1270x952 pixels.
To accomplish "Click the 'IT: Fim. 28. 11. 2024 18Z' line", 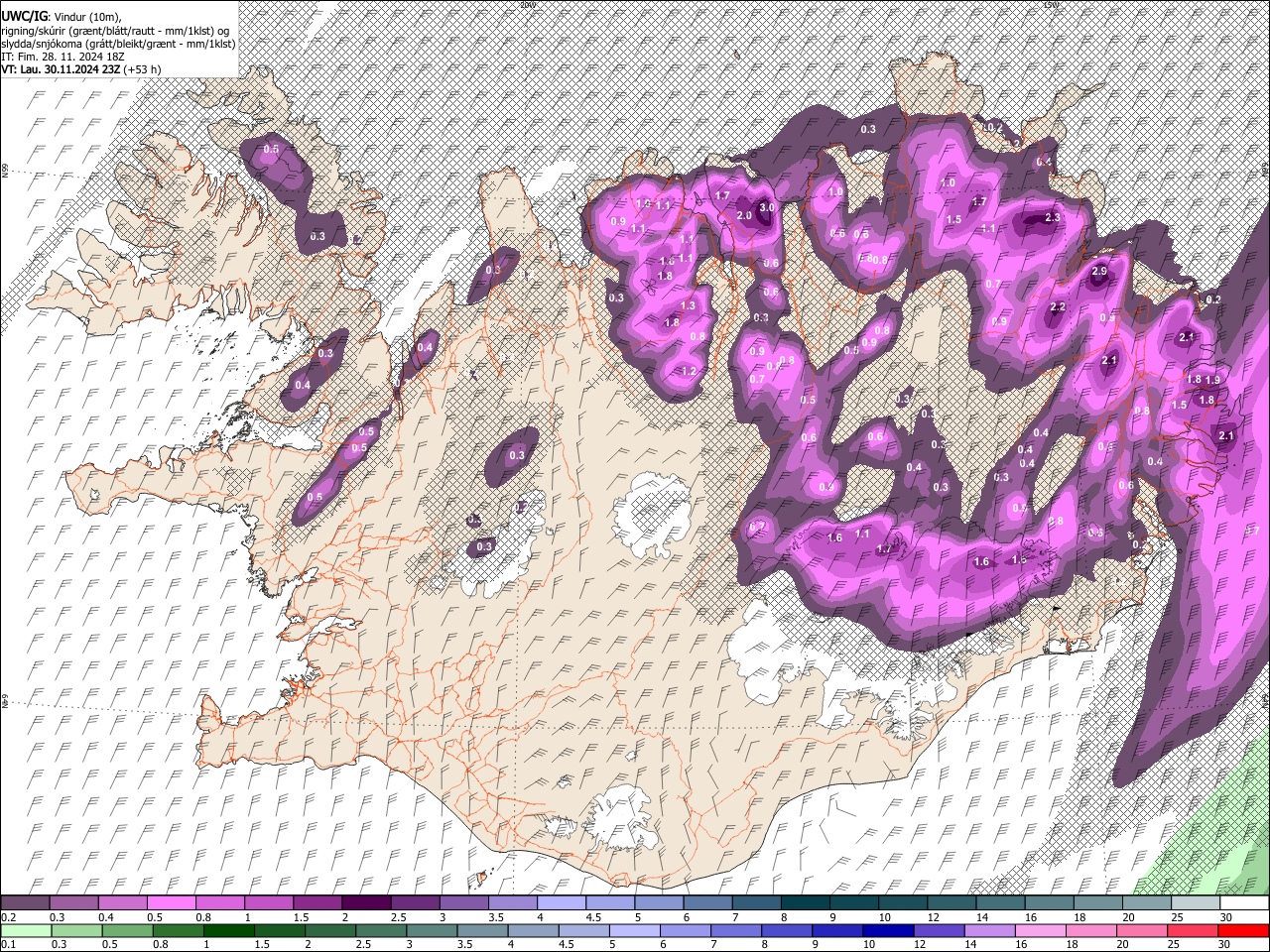I will [x=64, y=57].
